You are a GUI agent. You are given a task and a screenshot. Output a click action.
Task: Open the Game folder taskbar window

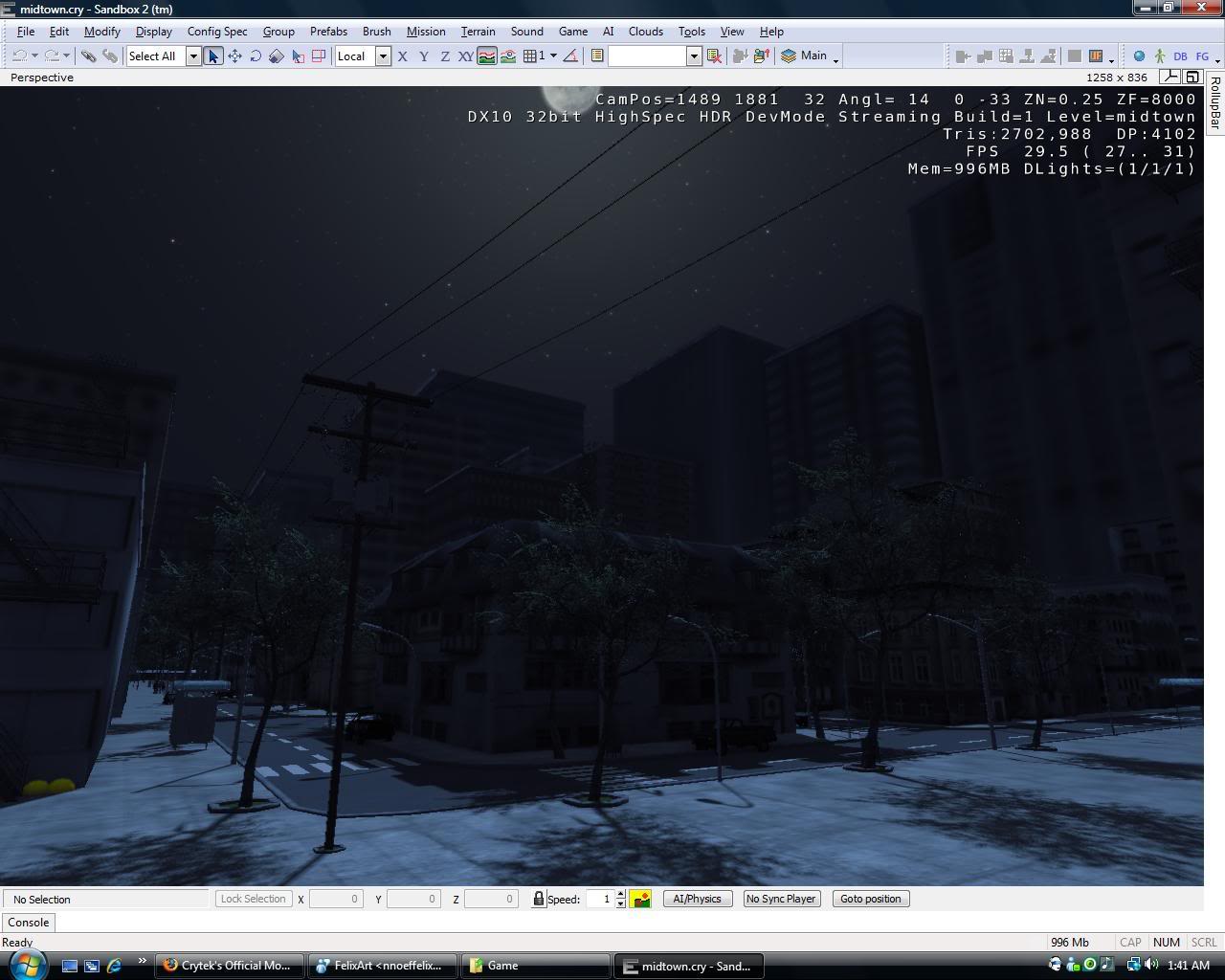tap(534, 966)
